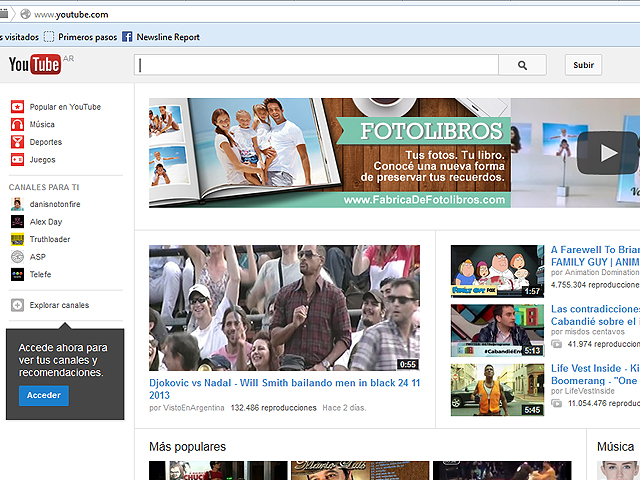Open Life Vest Inside Boomerang title link
This screenshot has width=640, height=480.
[596, 374]
